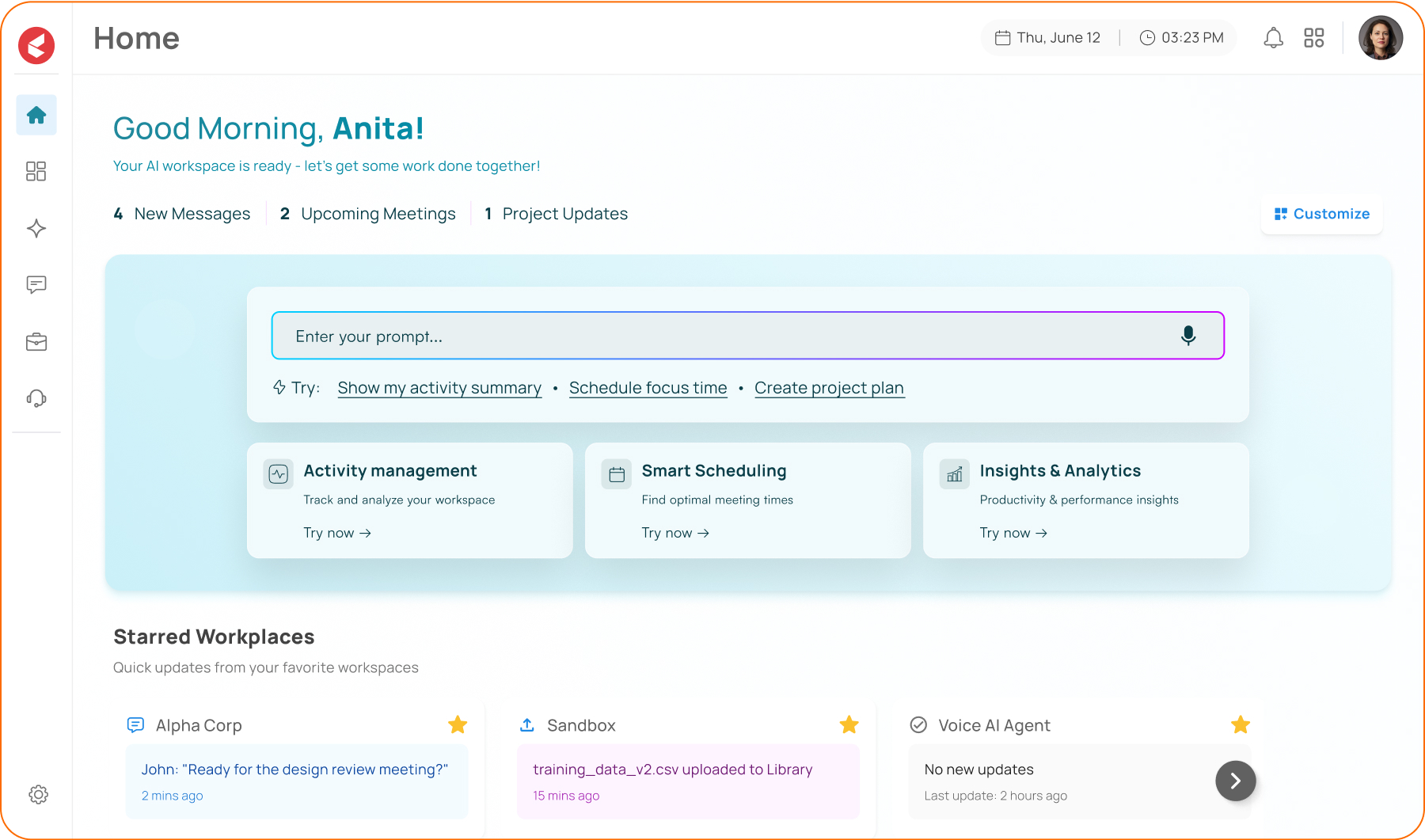Select Schedule focus time suggestion

coord(648,388)
